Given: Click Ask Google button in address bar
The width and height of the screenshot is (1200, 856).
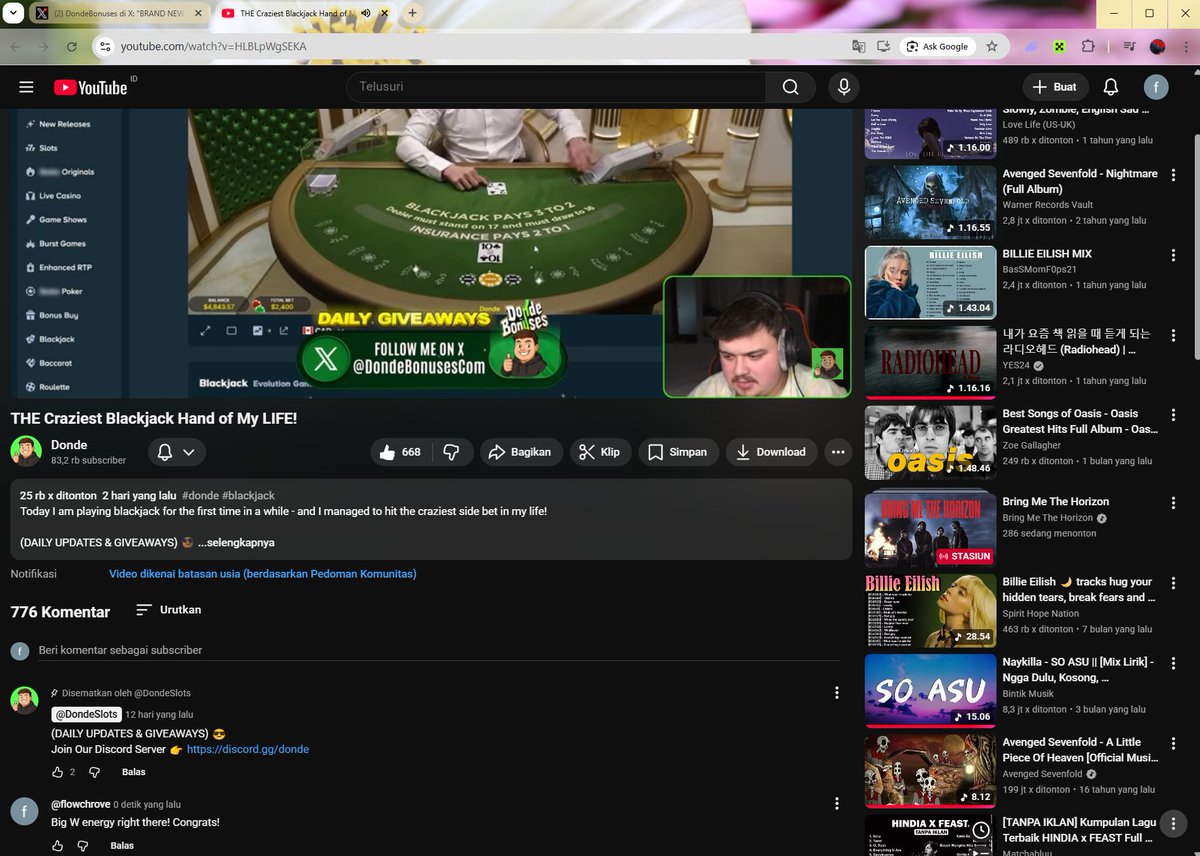Looking at the screenshot, I should coord(937,46).
